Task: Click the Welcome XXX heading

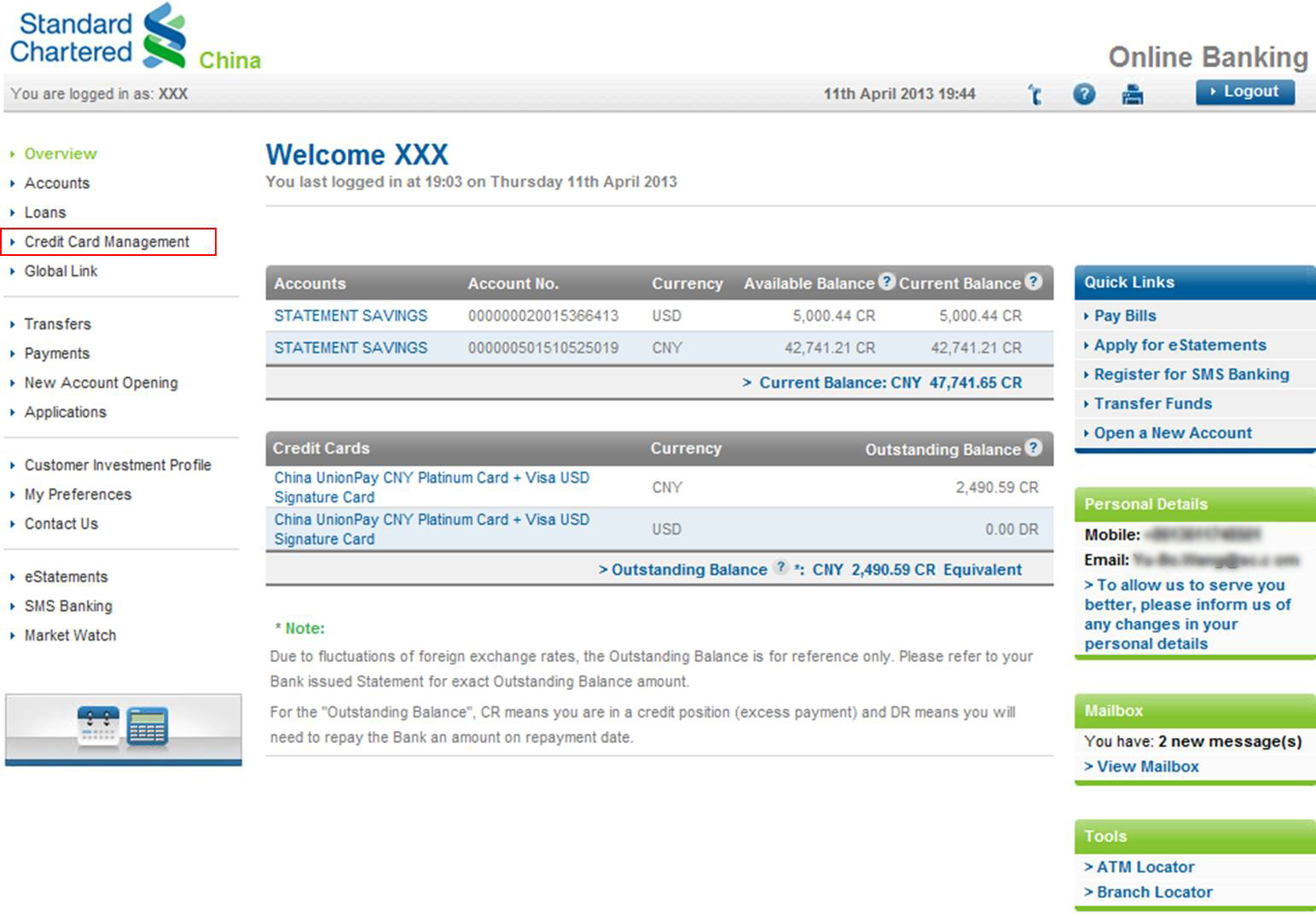Action: (357, 154)
